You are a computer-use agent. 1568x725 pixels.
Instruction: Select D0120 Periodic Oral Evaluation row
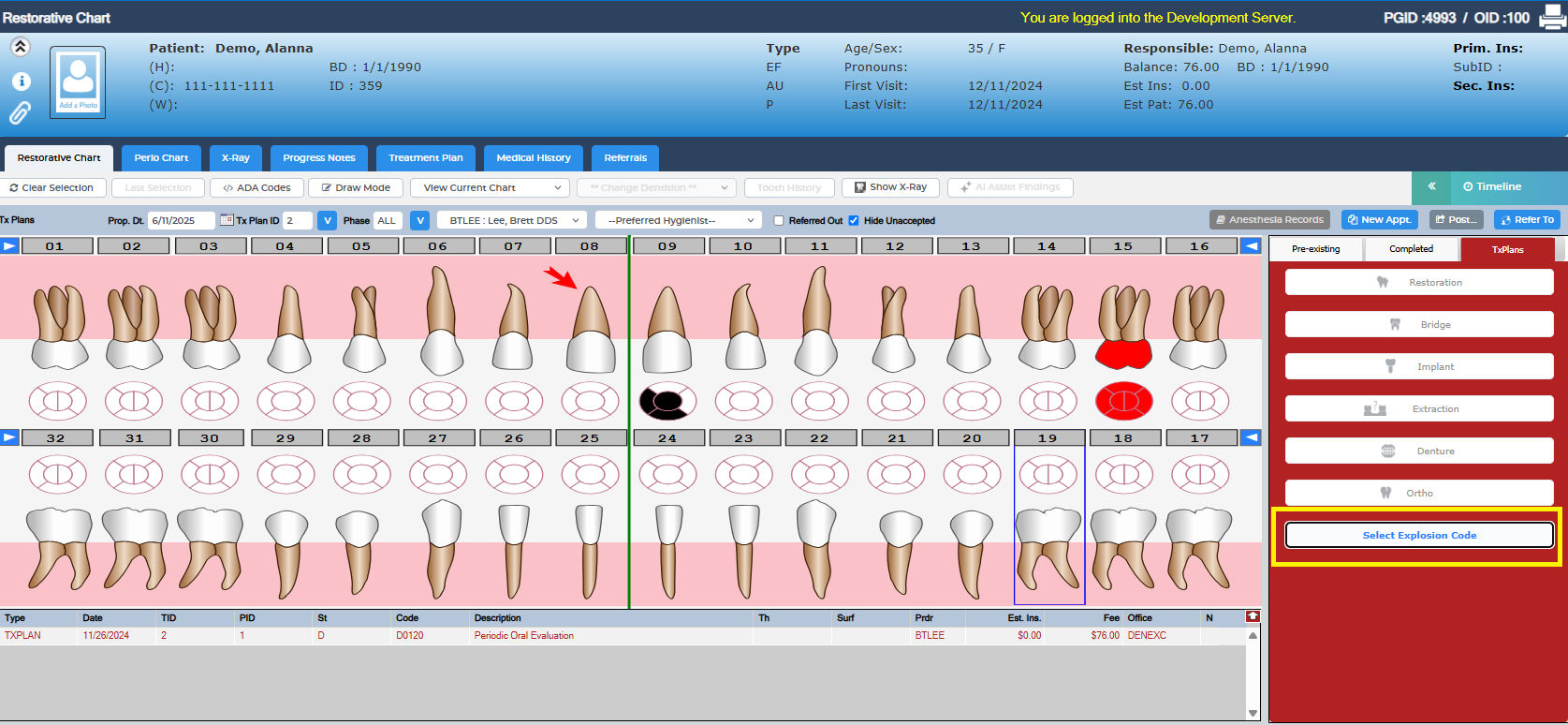tap(623, 635)
